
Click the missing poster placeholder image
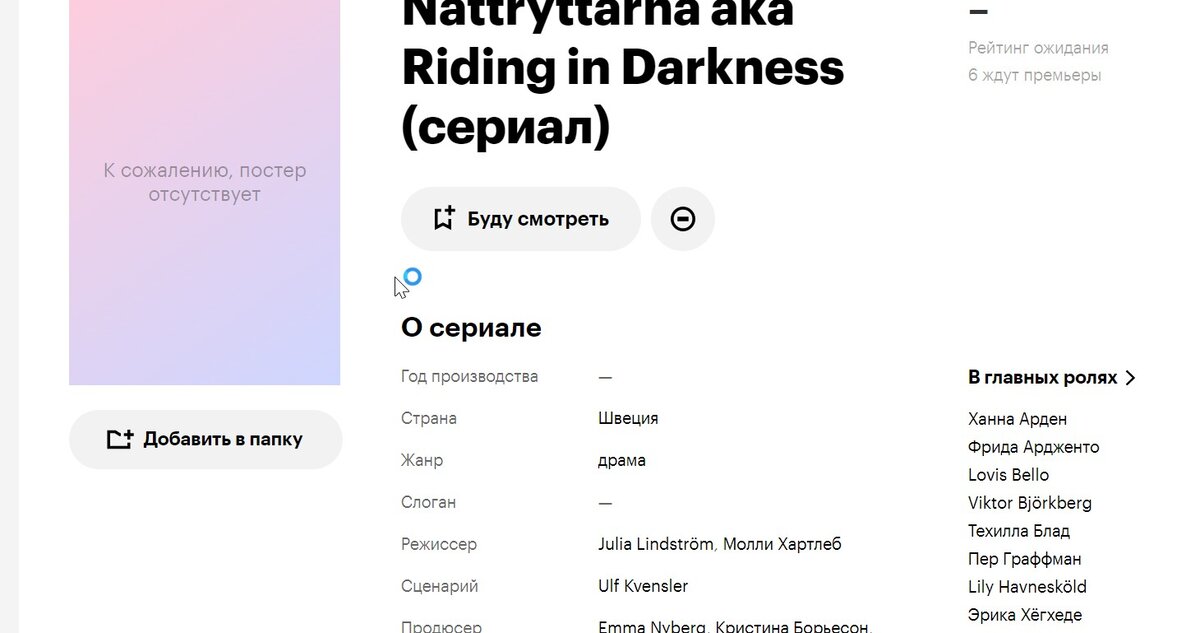click(205, 192)
